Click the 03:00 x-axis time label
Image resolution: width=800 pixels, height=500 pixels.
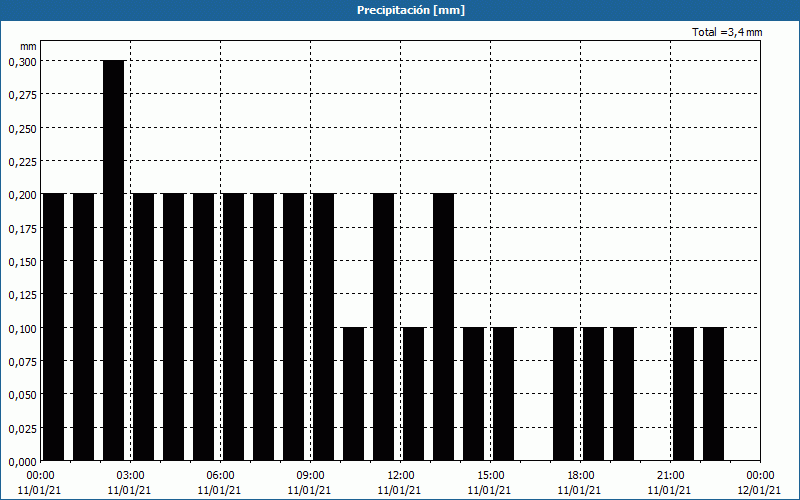coord(130,476)
